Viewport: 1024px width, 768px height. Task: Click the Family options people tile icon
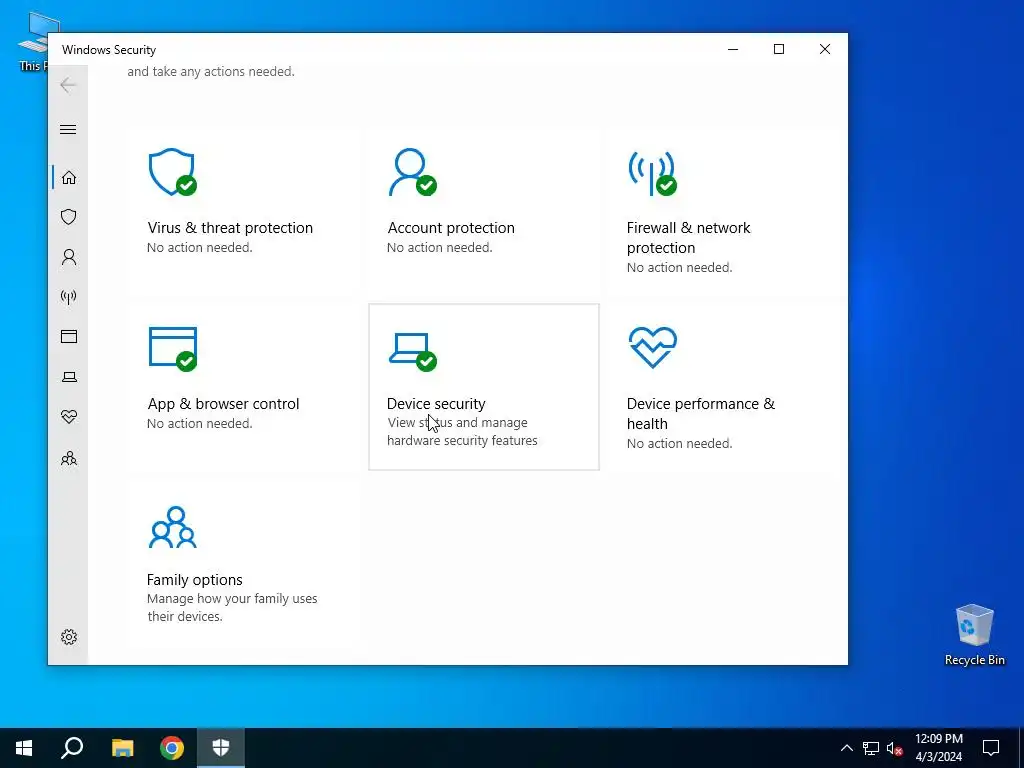coord(172,527)
